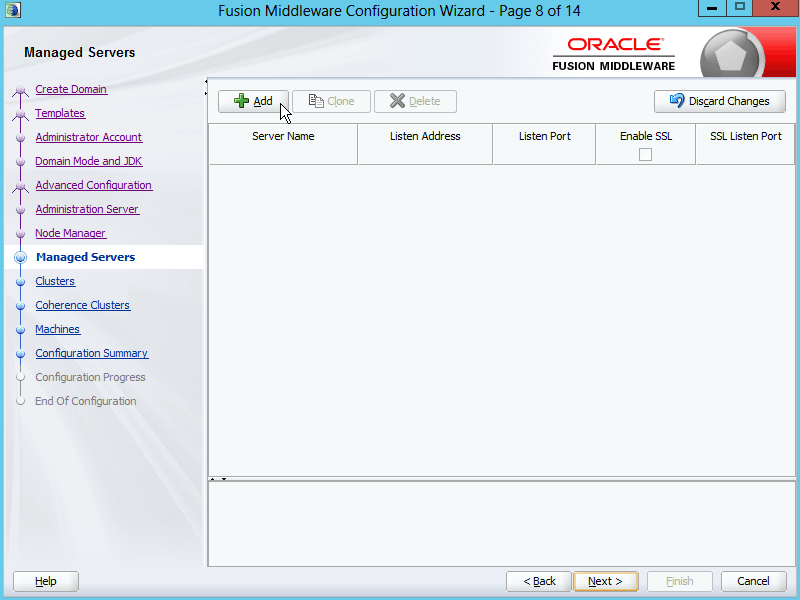Go to the Templates step
Screen dimensions: 800x600
60,113
